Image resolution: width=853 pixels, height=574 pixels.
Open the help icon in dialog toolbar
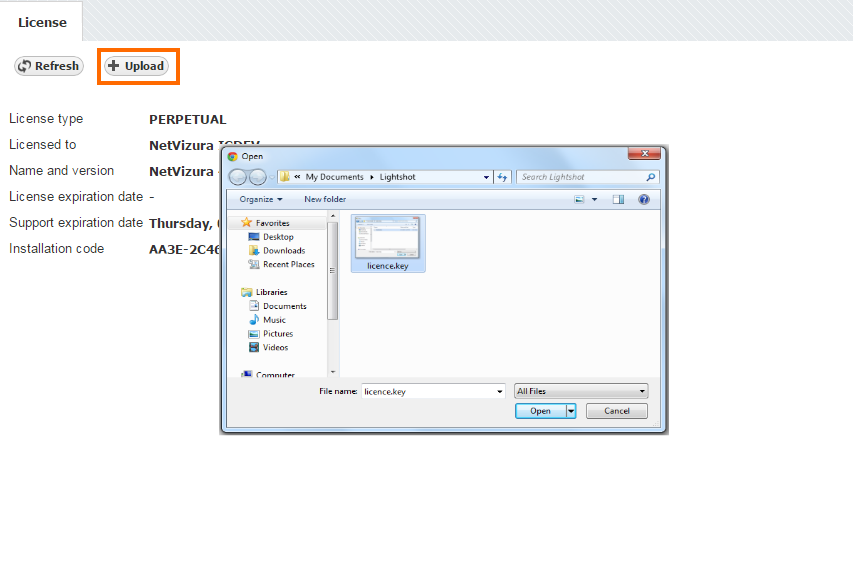click(x=644, y=199)
